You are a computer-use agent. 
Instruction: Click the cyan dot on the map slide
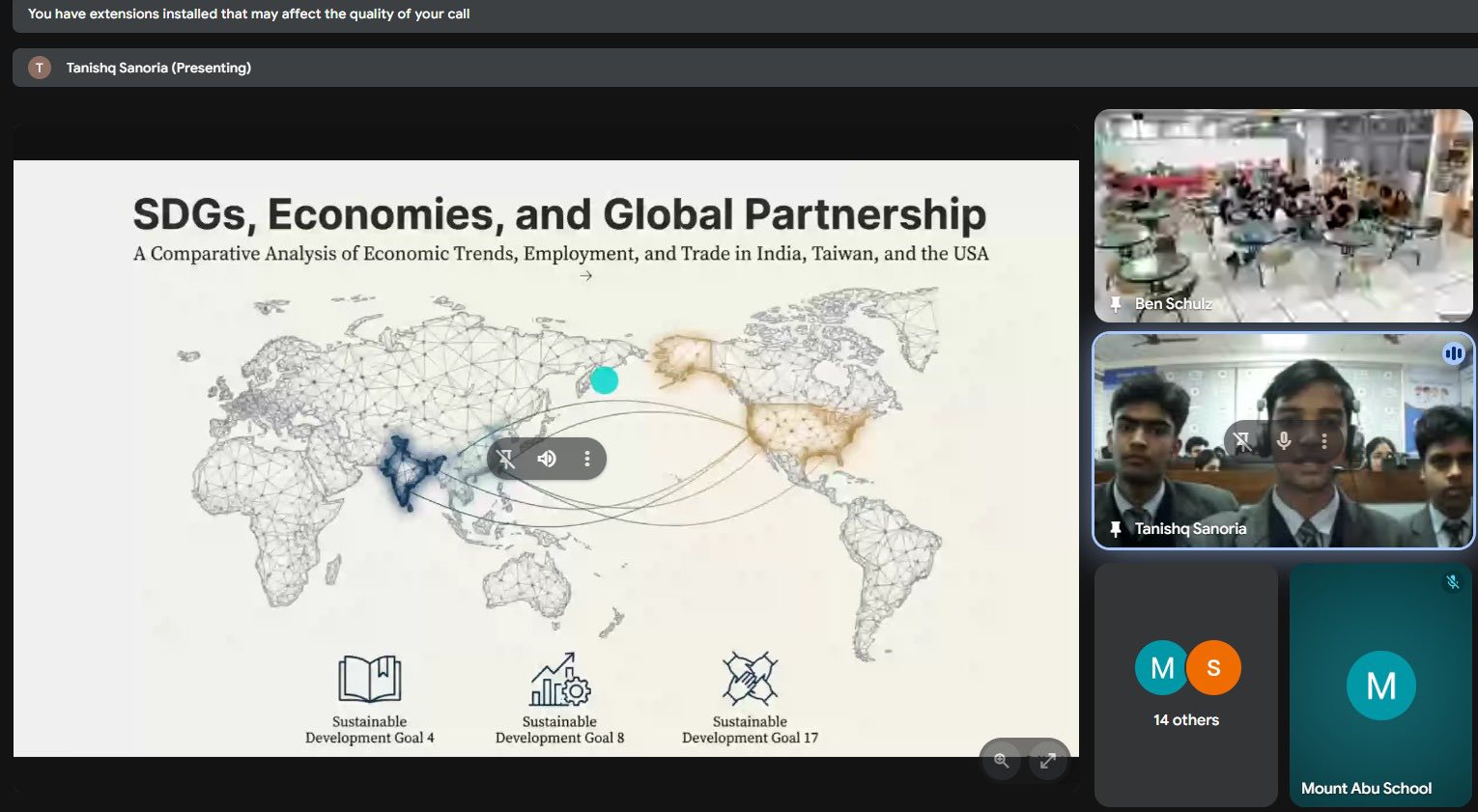click(x=604, y=380)
